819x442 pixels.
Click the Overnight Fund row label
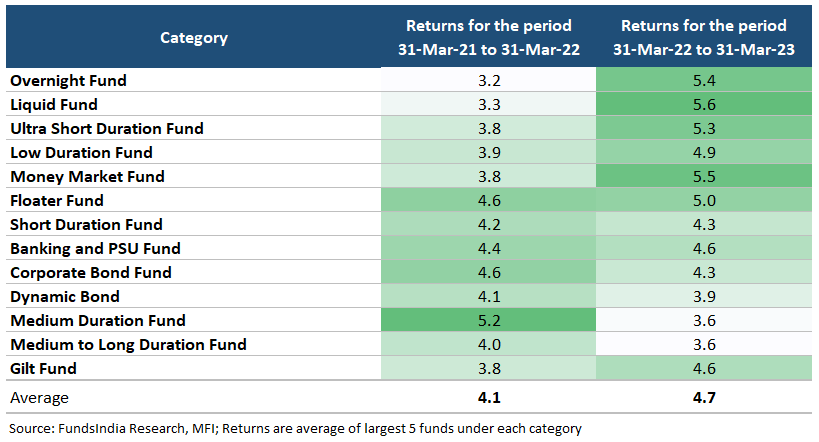[x=68, y=80]
